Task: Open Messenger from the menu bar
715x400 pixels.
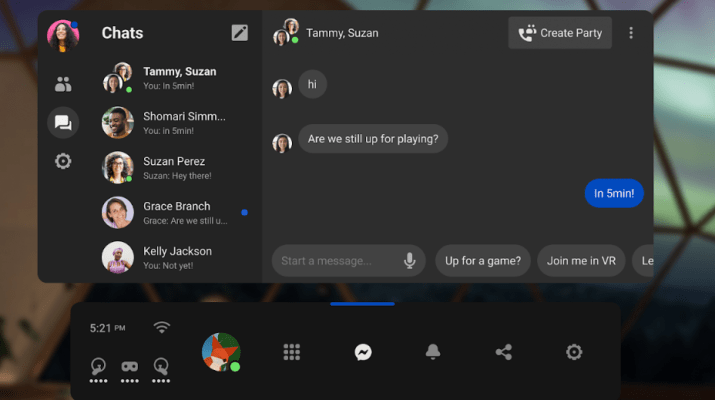Action: point(363,352)
